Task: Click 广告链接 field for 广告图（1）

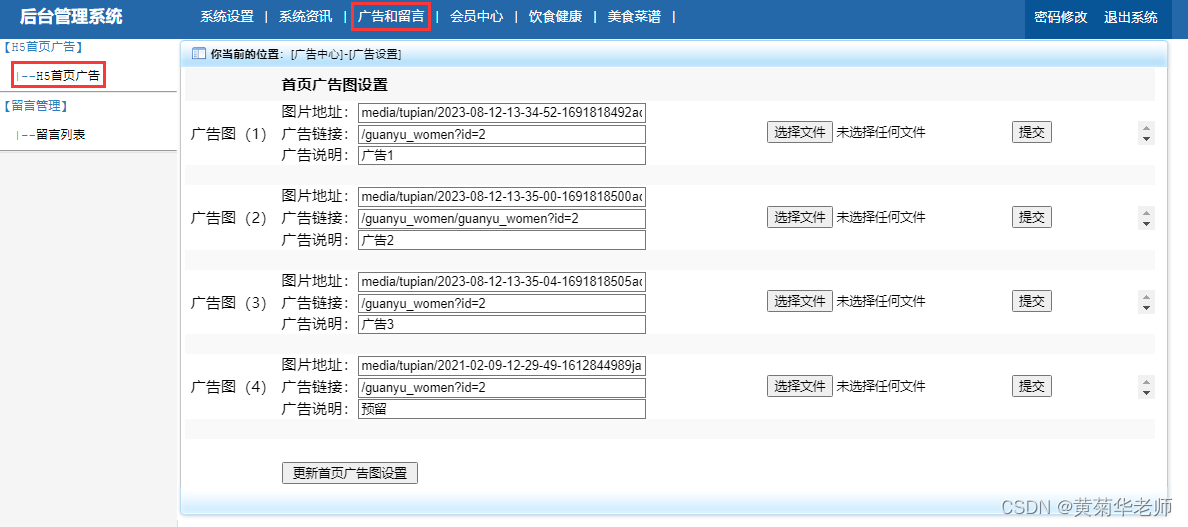Action: [x=502, y=134]
